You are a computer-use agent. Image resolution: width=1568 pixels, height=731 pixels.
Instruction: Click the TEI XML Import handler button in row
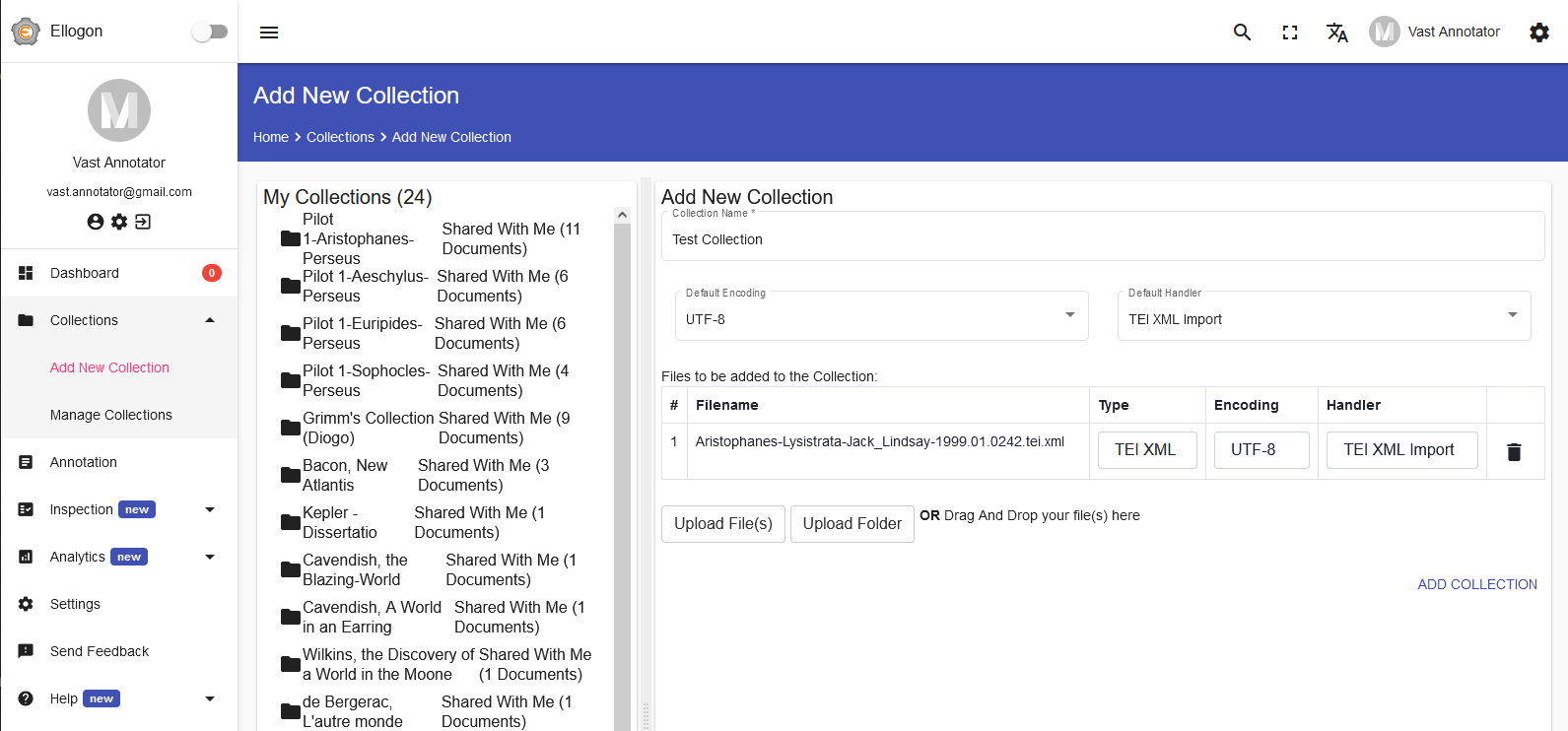pyautogui.click(x=1401, y=450)
